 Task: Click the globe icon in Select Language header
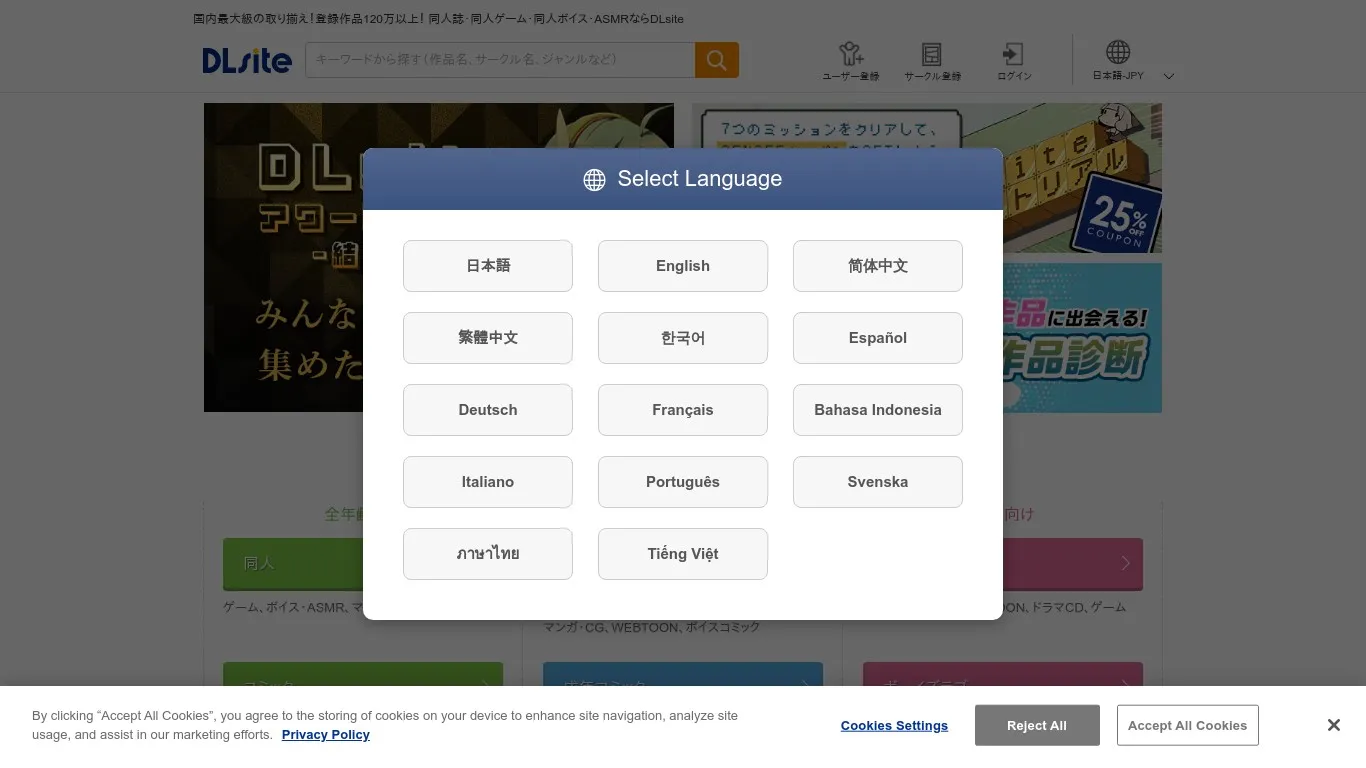point(594,179)
